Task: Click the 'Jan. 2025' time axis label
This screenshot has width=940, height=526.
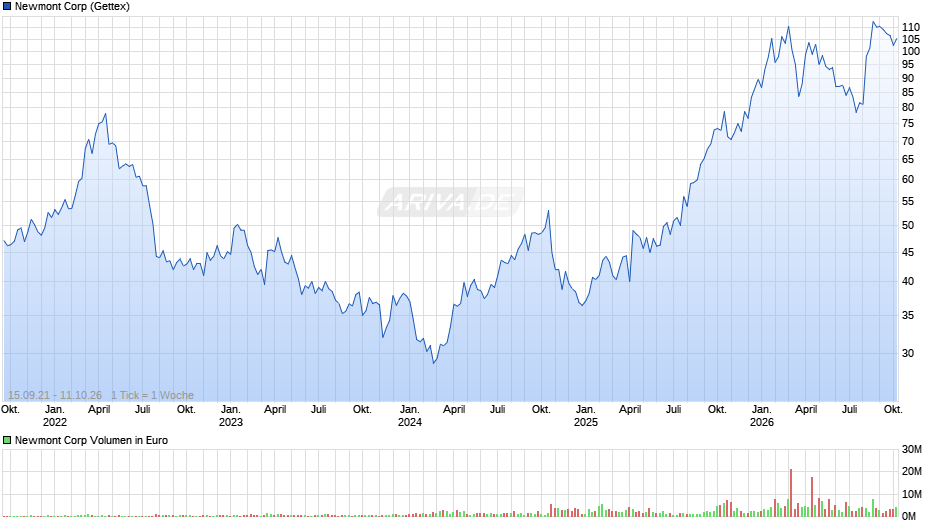Action: 586,416
